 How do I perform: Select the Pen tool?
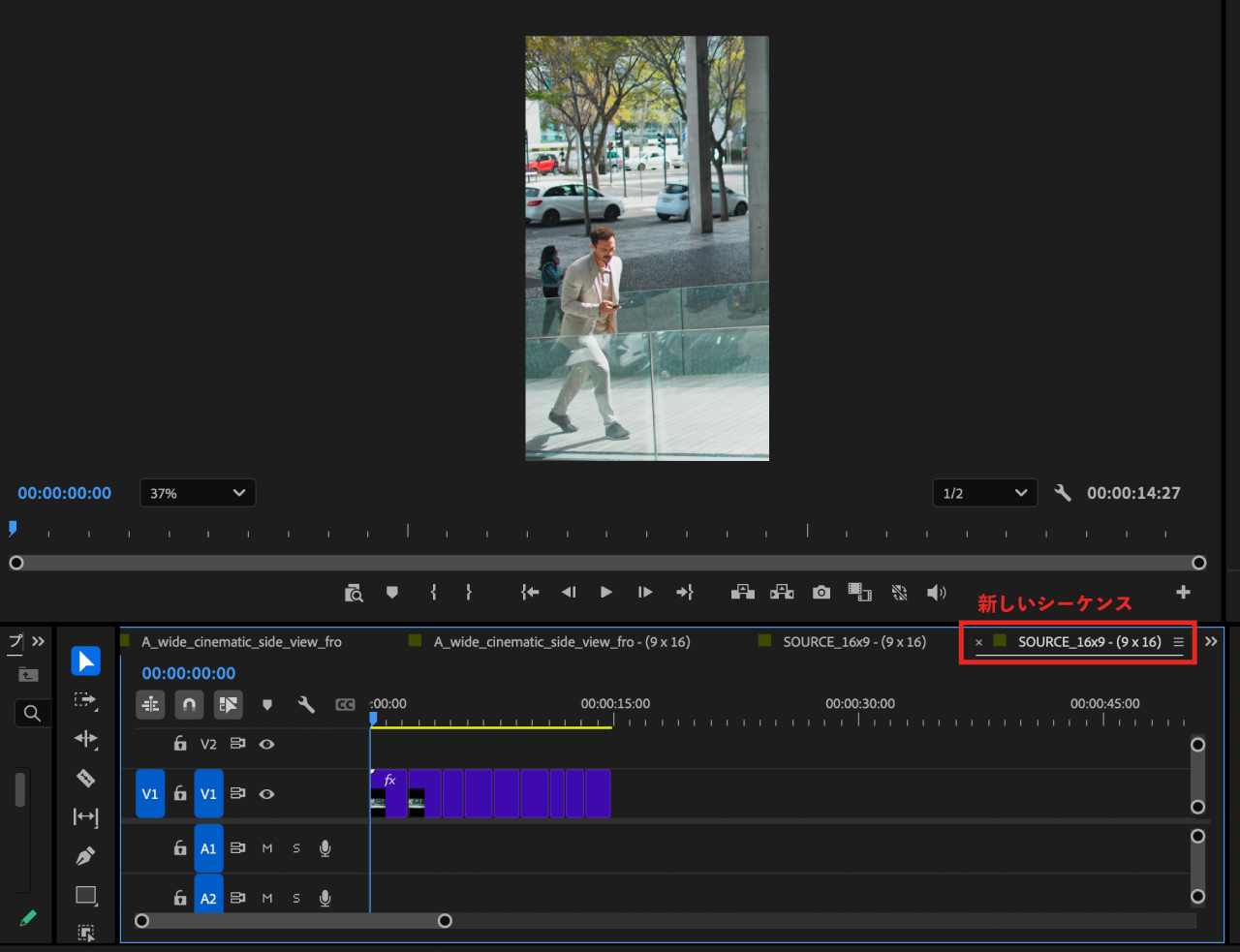[85, 856]
